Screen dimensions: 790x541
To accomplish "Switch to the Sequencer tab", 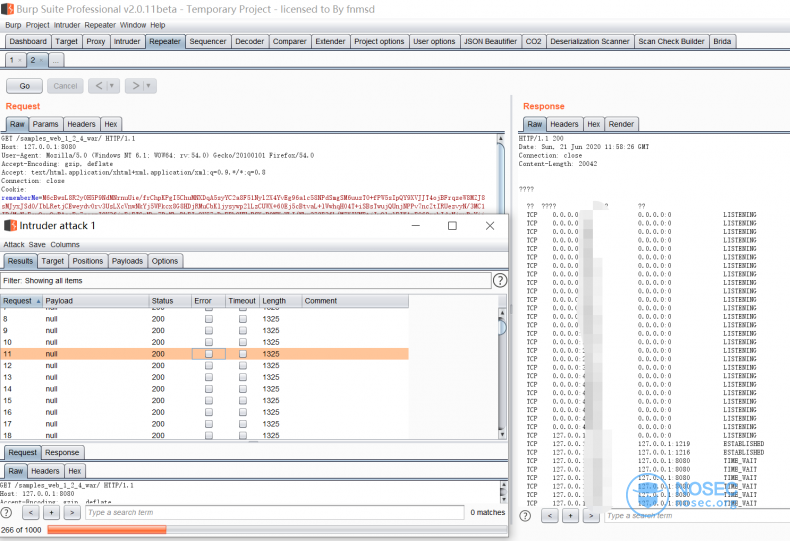I will coord(208,41).
